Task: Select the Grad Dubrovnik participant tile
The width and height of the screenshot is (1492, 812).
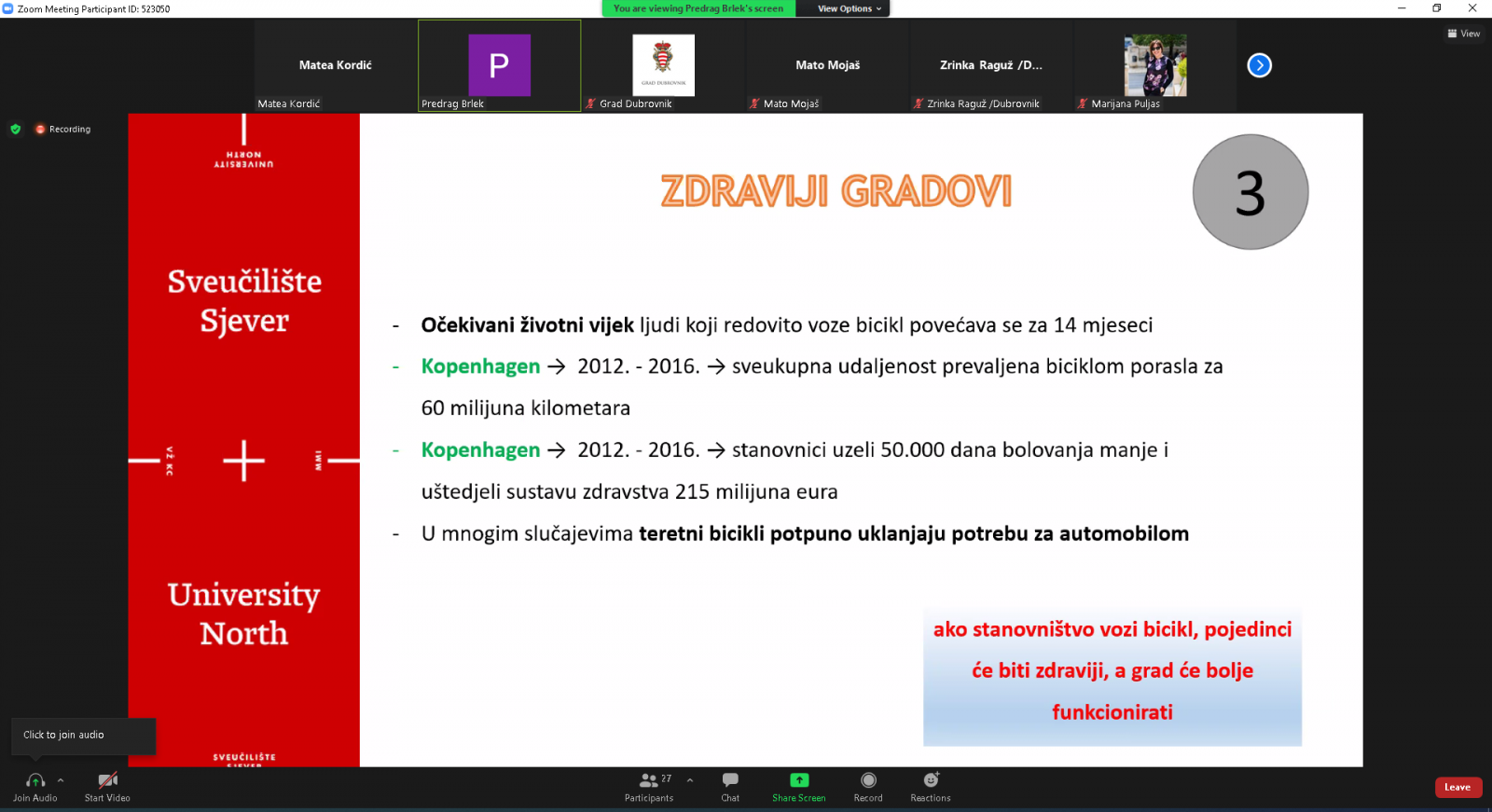Action: click(x=663, y=65)
